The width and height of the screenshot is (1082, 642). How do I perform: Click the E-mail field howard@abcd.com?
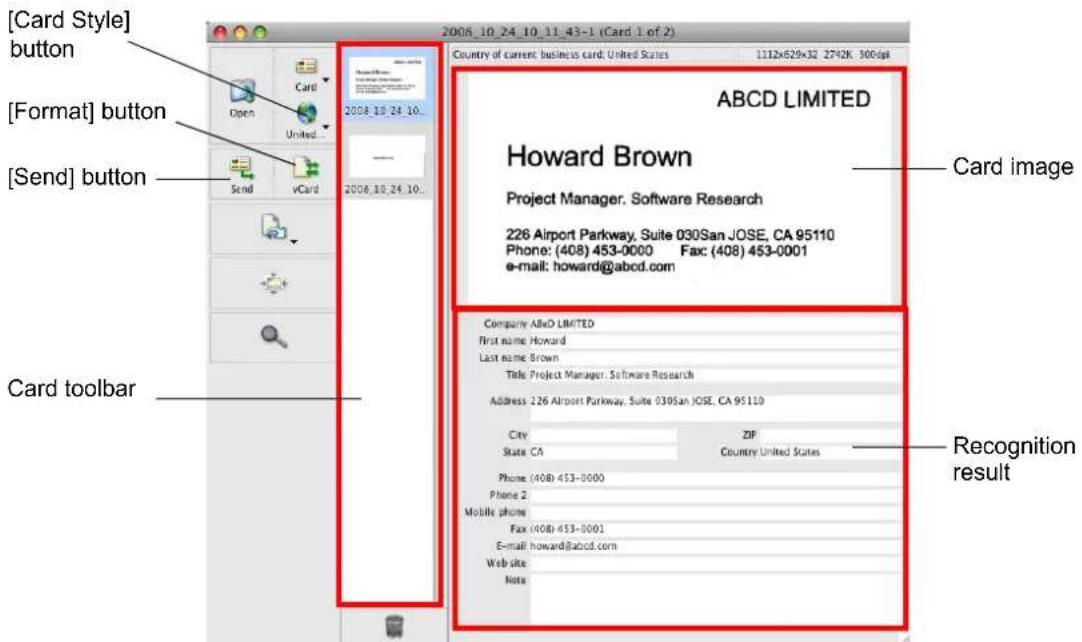pyautogui.click(x=715, y=546)
